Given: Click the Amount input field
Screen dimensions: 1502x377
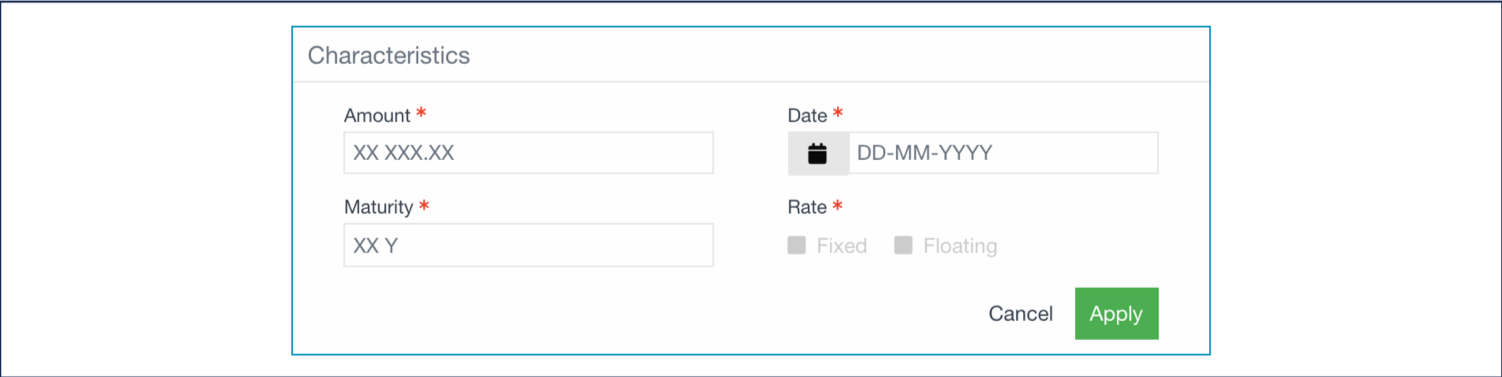Looking at the screenshot, I should [x=528, y=153].
